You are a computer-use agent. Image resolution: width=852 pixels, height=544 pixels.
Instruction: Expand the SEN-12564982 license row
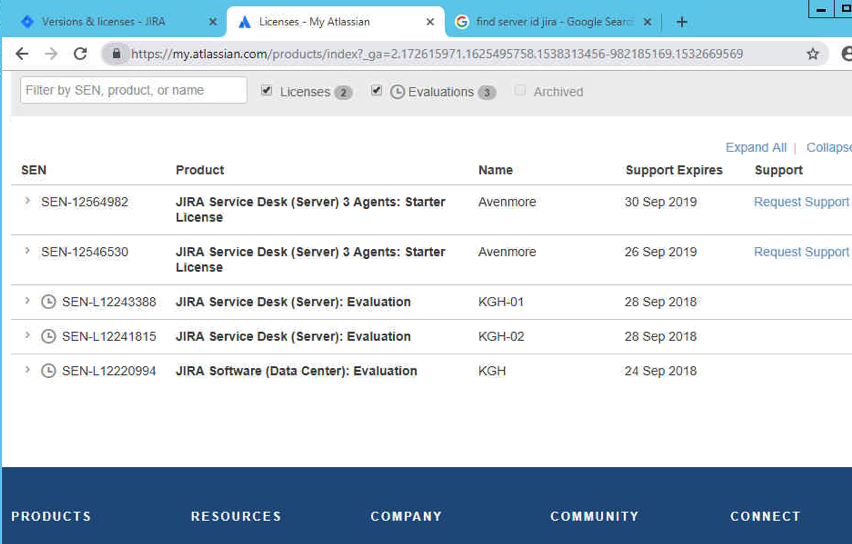coord(27,201)
